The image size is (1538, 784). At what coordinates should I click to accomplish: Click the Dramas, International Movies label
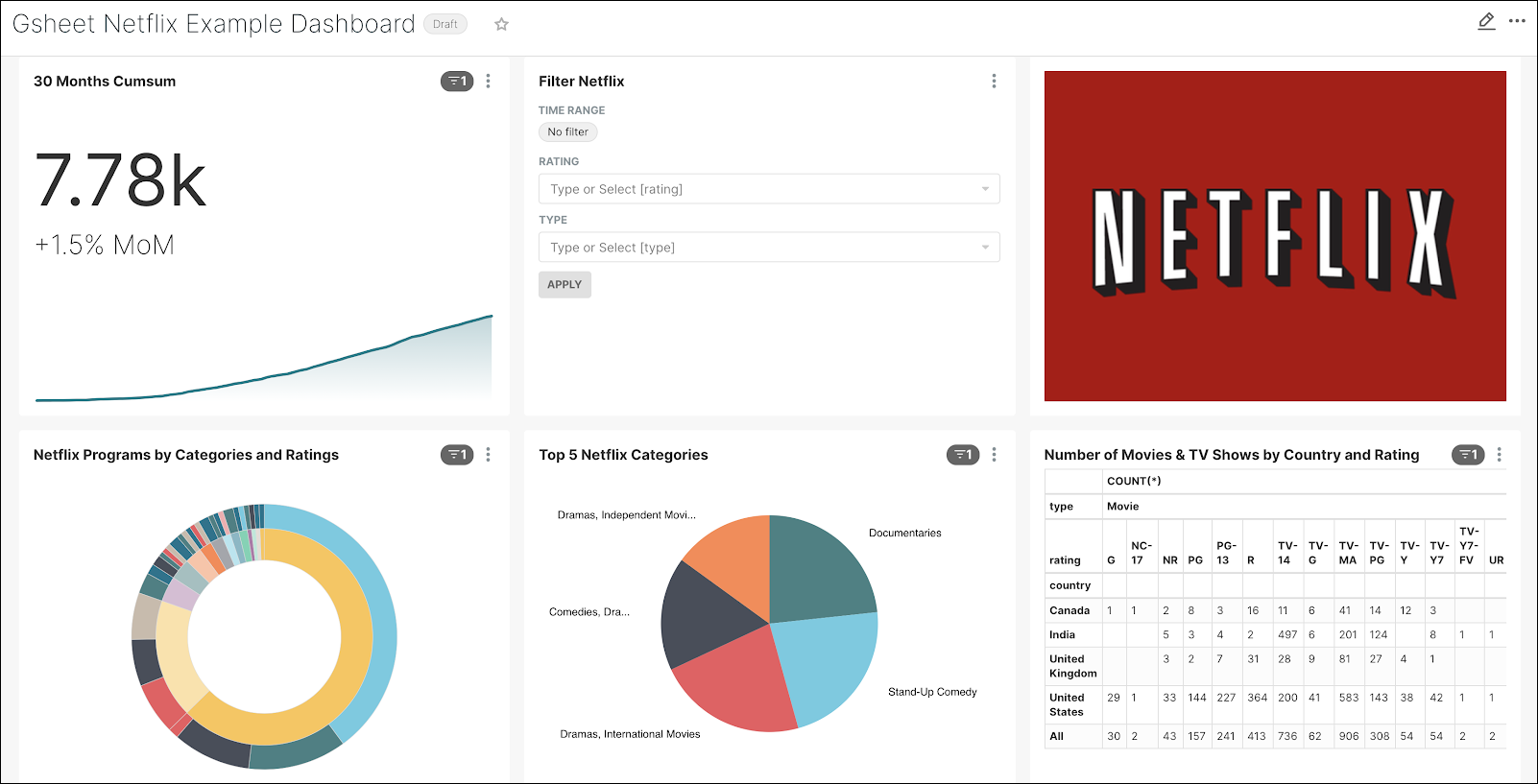click(630, 734)
